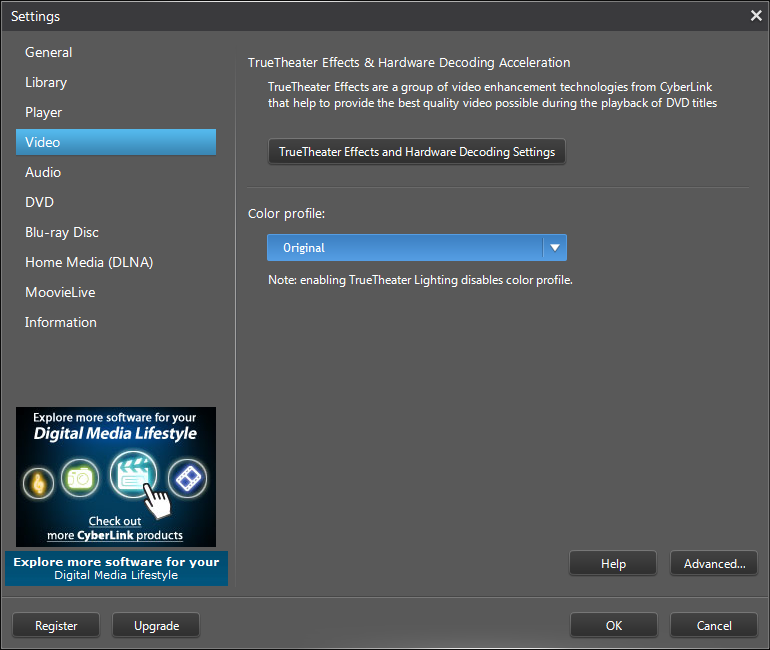
Task: Show Blu-ray Disc settings
Action: click(62, 232)
